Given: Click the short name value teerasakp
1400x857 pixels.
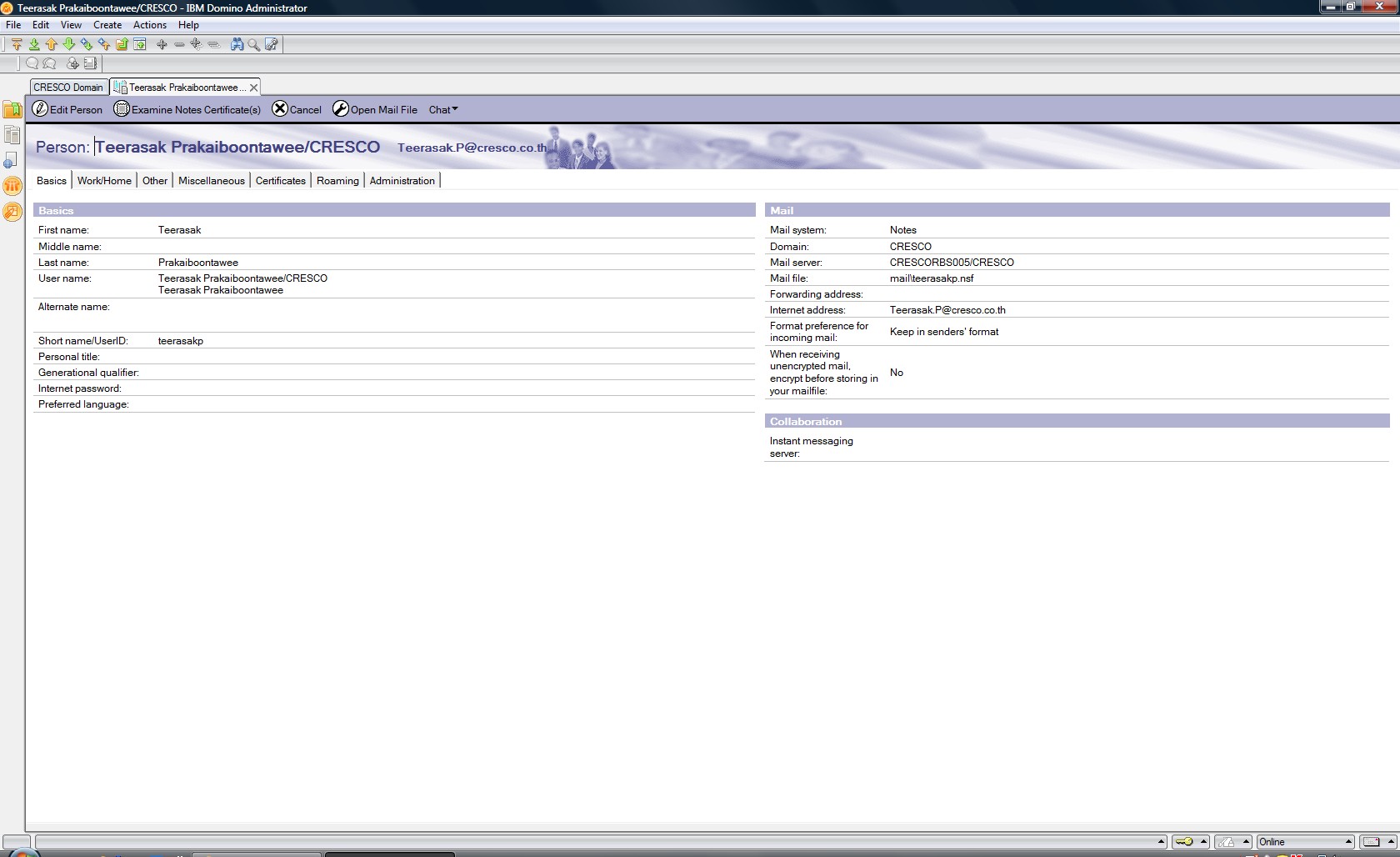Looking at the screenshot, I should click(181, 341).
